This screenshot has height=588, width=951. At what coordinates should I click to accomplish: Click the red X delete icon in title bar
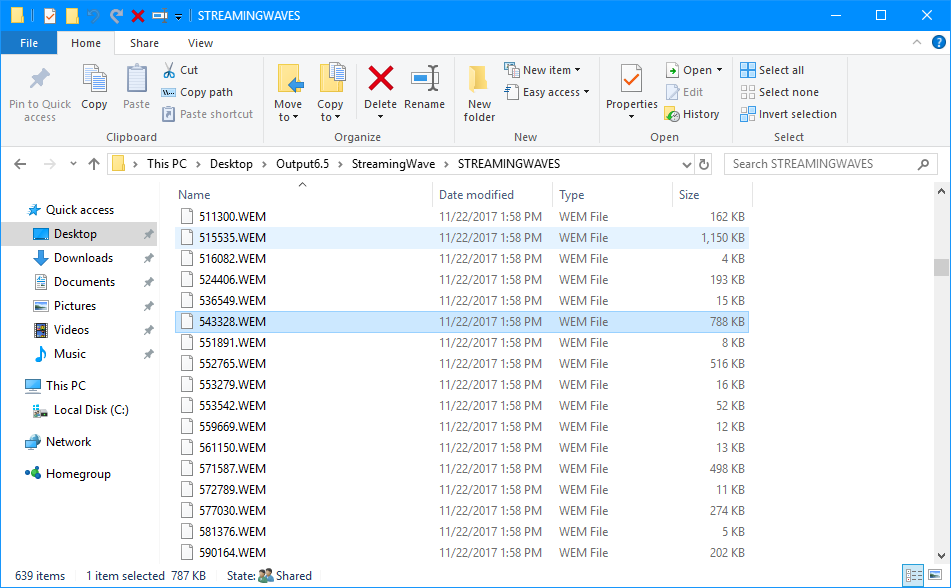coord(138,16)
